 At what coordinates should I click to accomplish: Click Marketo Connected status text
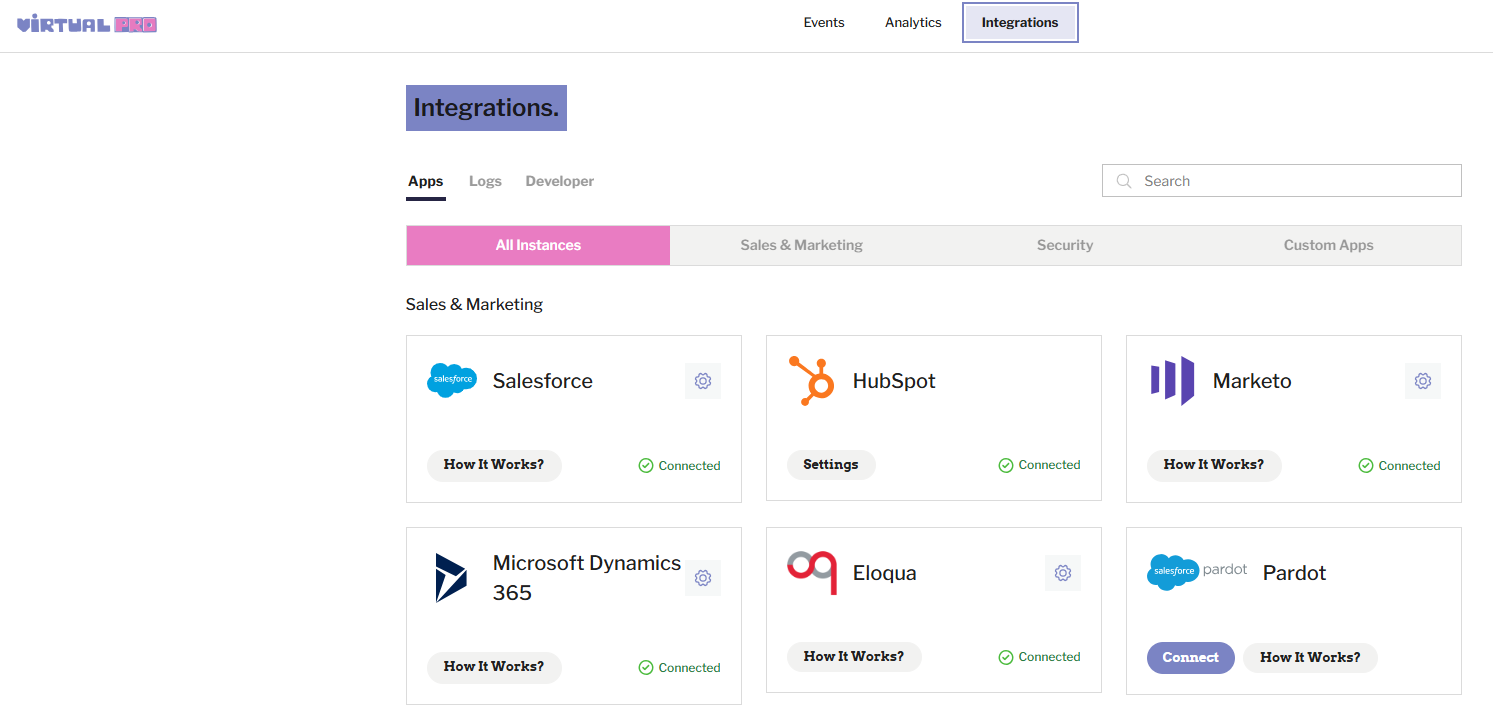point(1409,466)
